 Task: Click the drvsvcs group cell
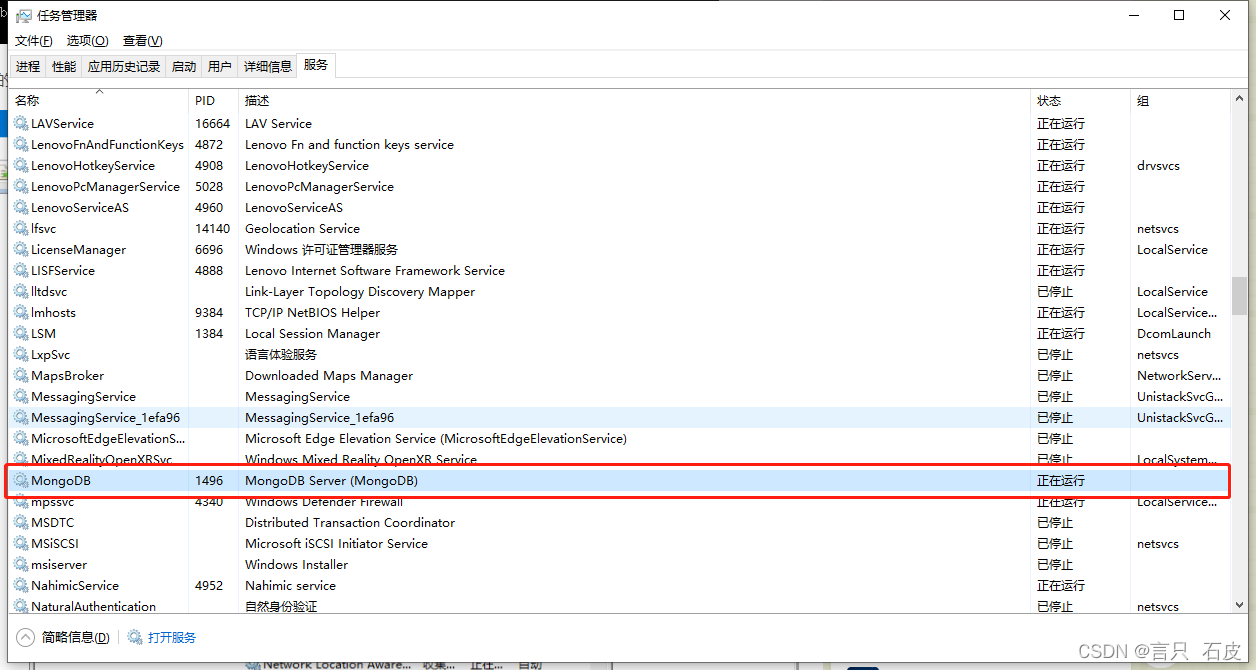coord(1158,165)
